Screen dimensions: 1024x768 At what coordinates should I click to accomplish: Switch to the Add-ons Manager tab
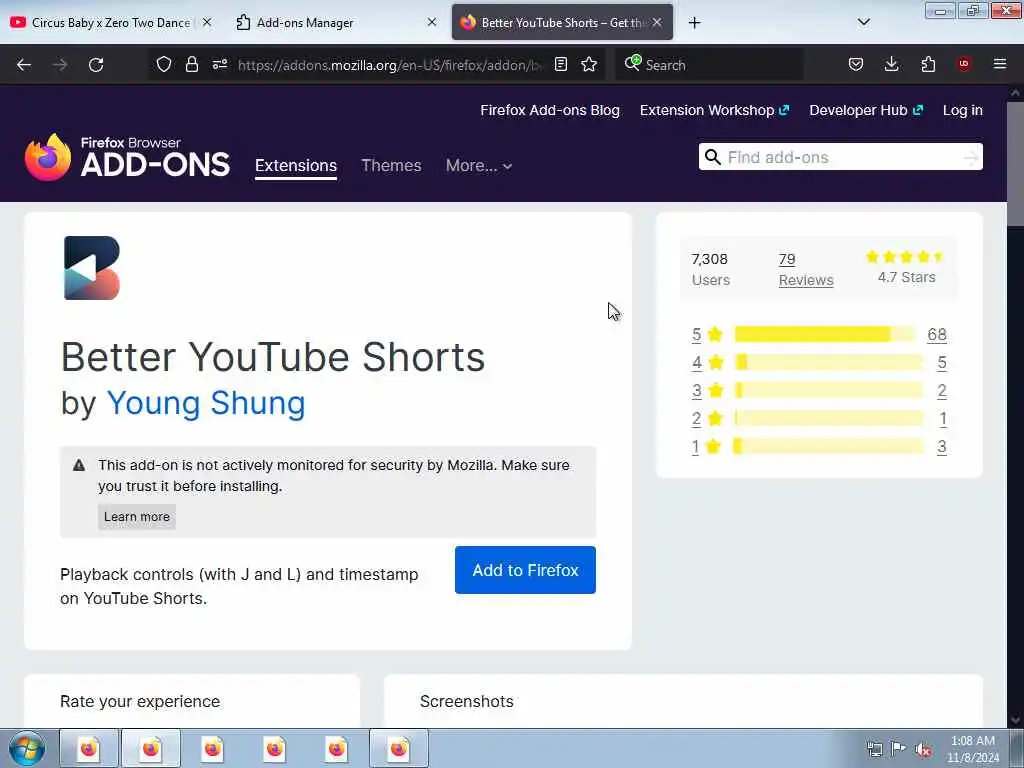pyautogui.click(x=333, y=23)
